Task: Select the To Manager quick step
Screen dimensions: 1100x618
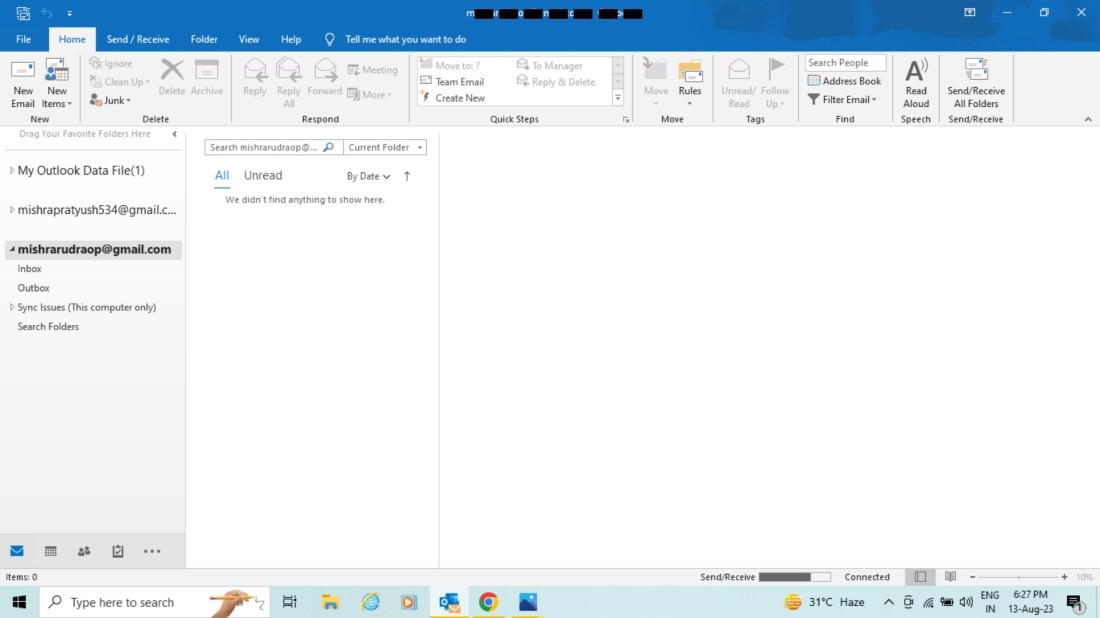Action: point(549,65)
